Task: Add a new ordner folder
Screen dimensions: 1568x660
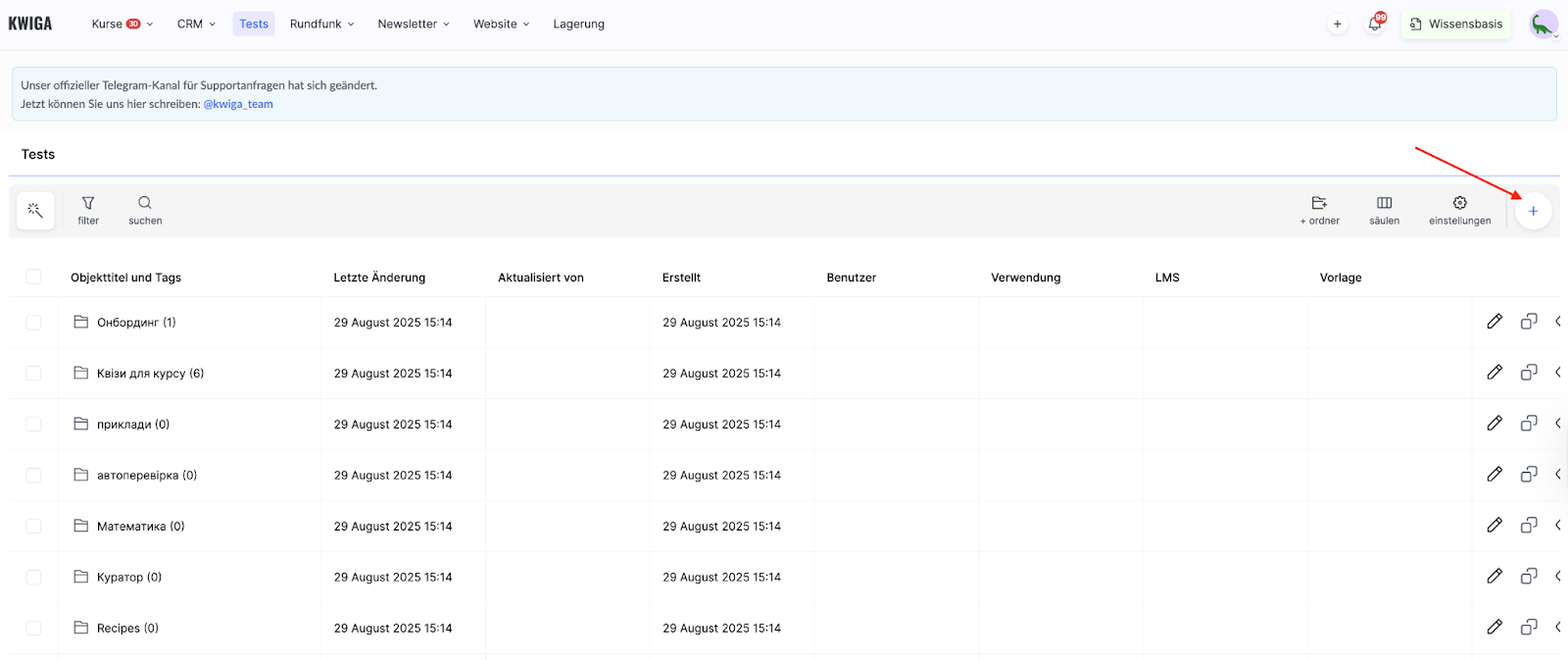Action: 1319,210
